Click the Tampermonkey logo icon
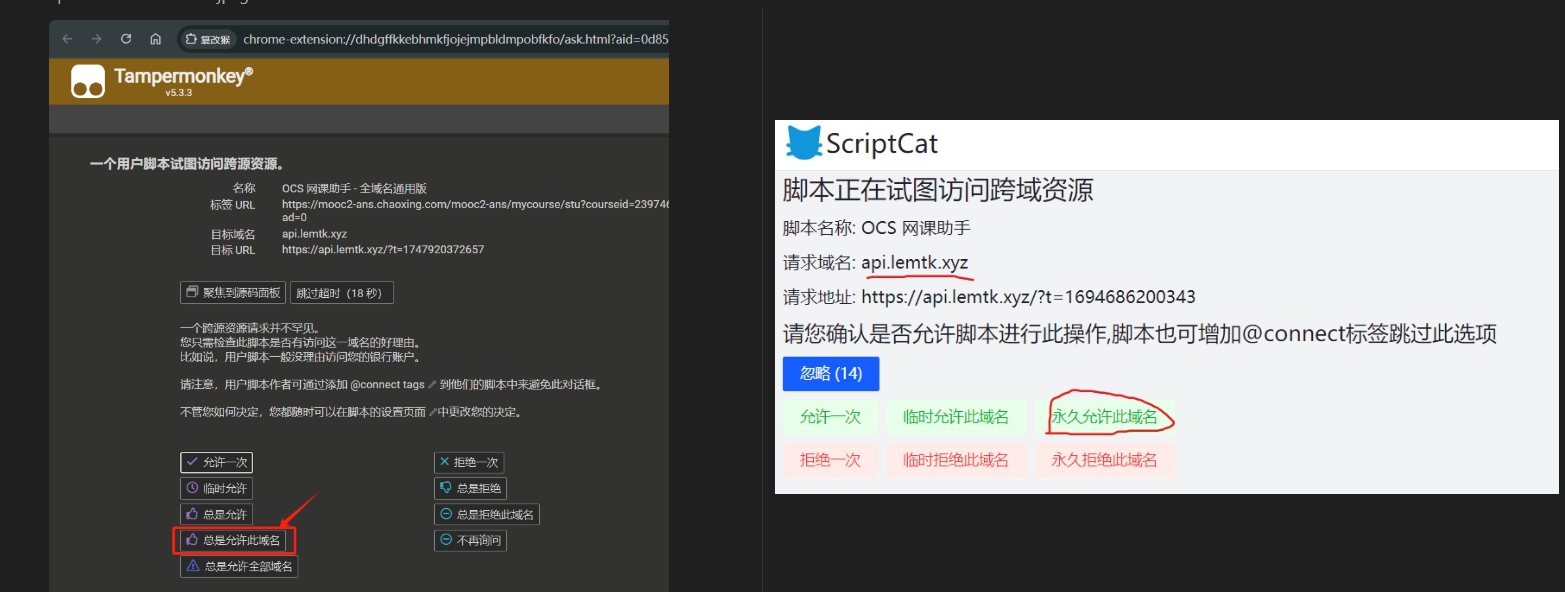1565x592 pixels. pyautogui.click(x=88, y=82)
